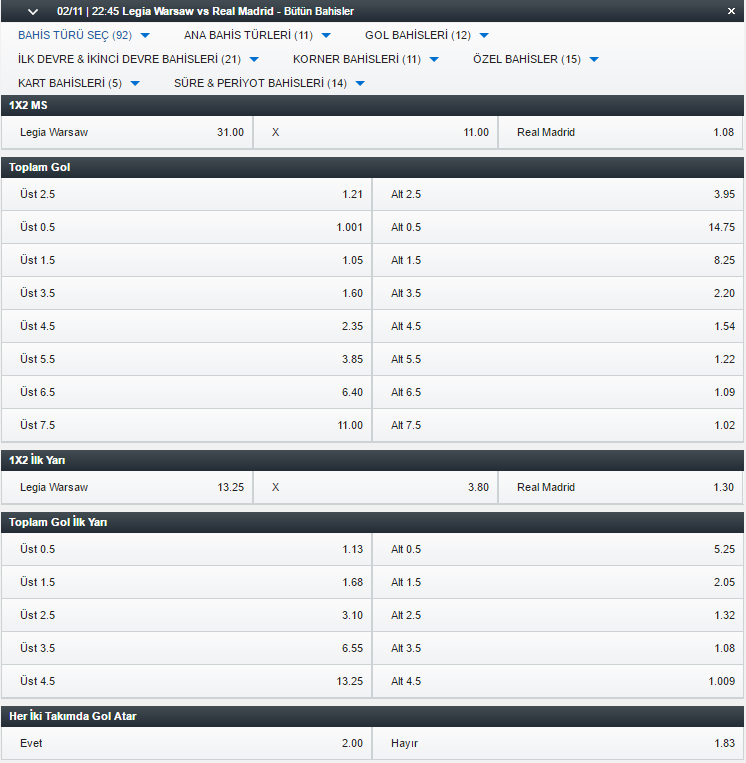The width and height of the screenshot is (746, 763).
Task: Choose Evet for both teams to score
Action: [x=187, y=743]
